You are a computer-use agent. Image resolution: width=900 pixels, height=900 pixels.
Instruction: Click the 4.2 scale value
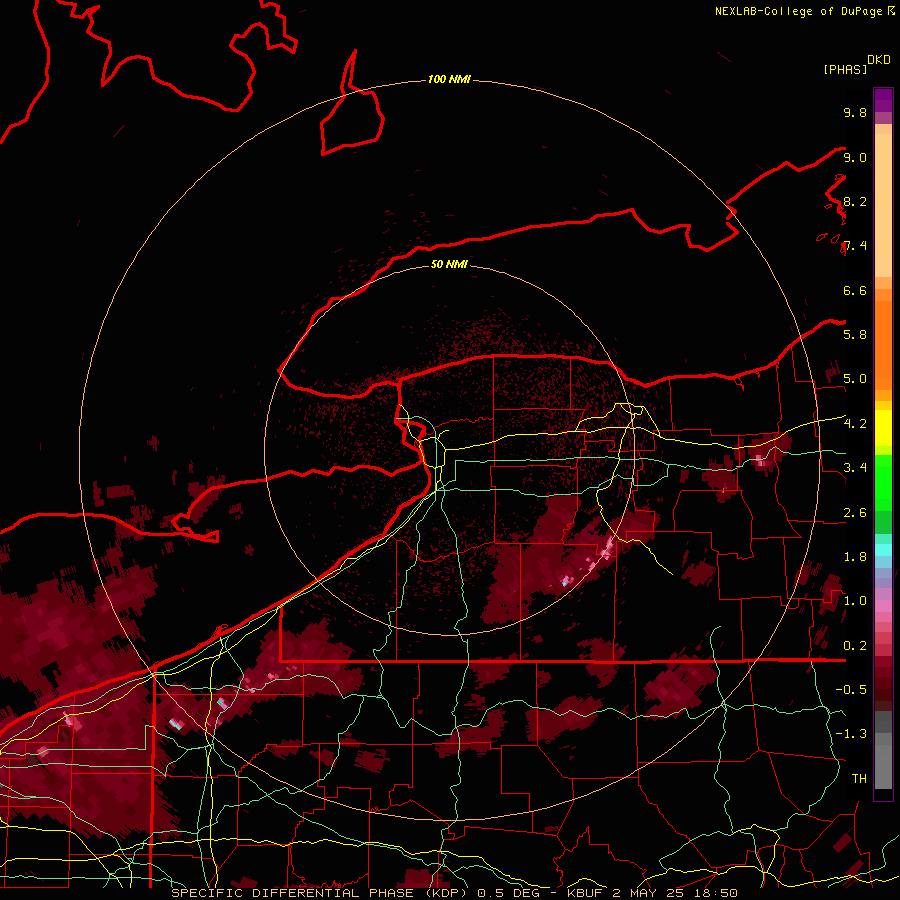point(855,424)
